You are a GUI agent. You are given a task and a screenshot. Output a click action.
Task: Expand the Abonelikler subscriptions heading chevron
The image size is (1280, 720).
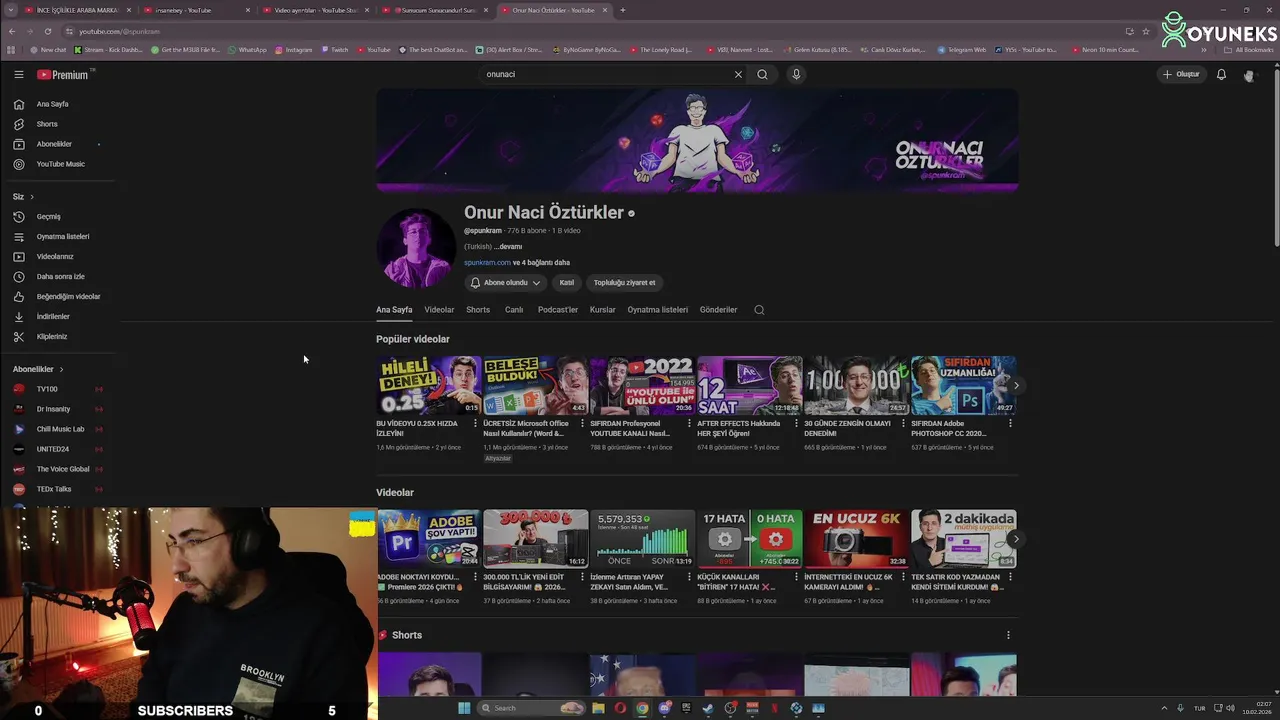tap(61, 369)
